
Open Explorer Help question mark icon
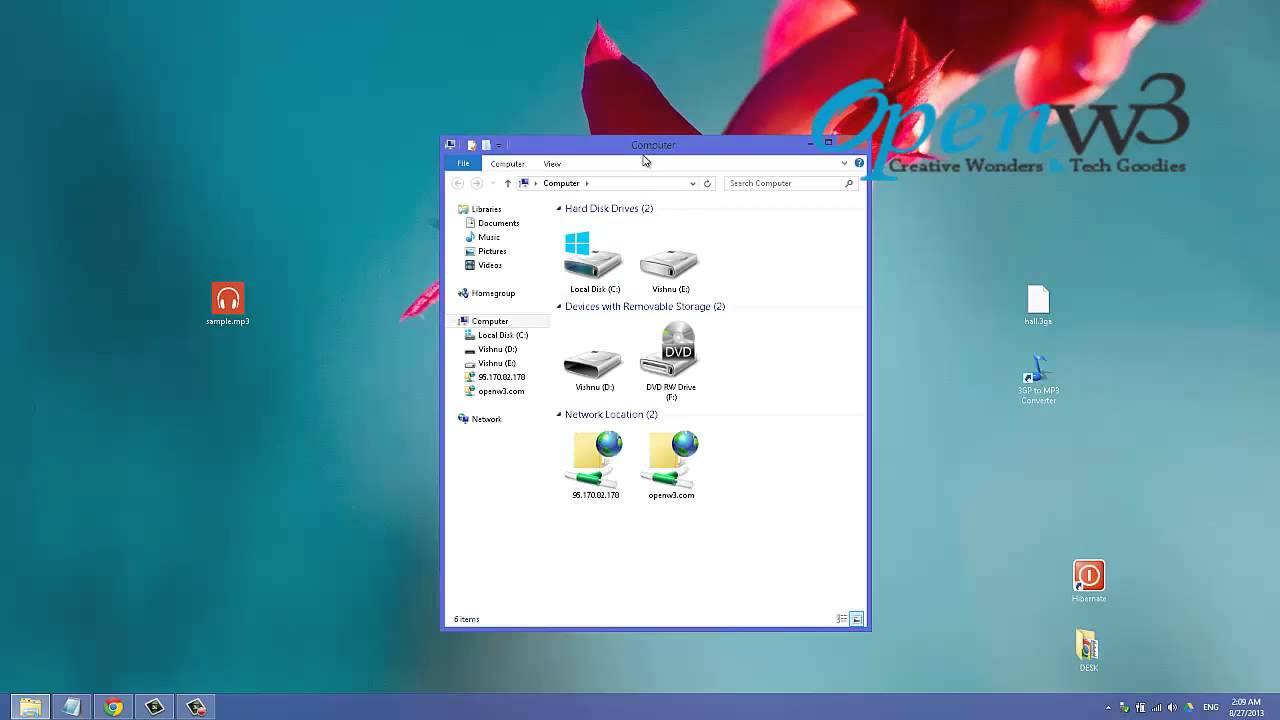point(859,163)
